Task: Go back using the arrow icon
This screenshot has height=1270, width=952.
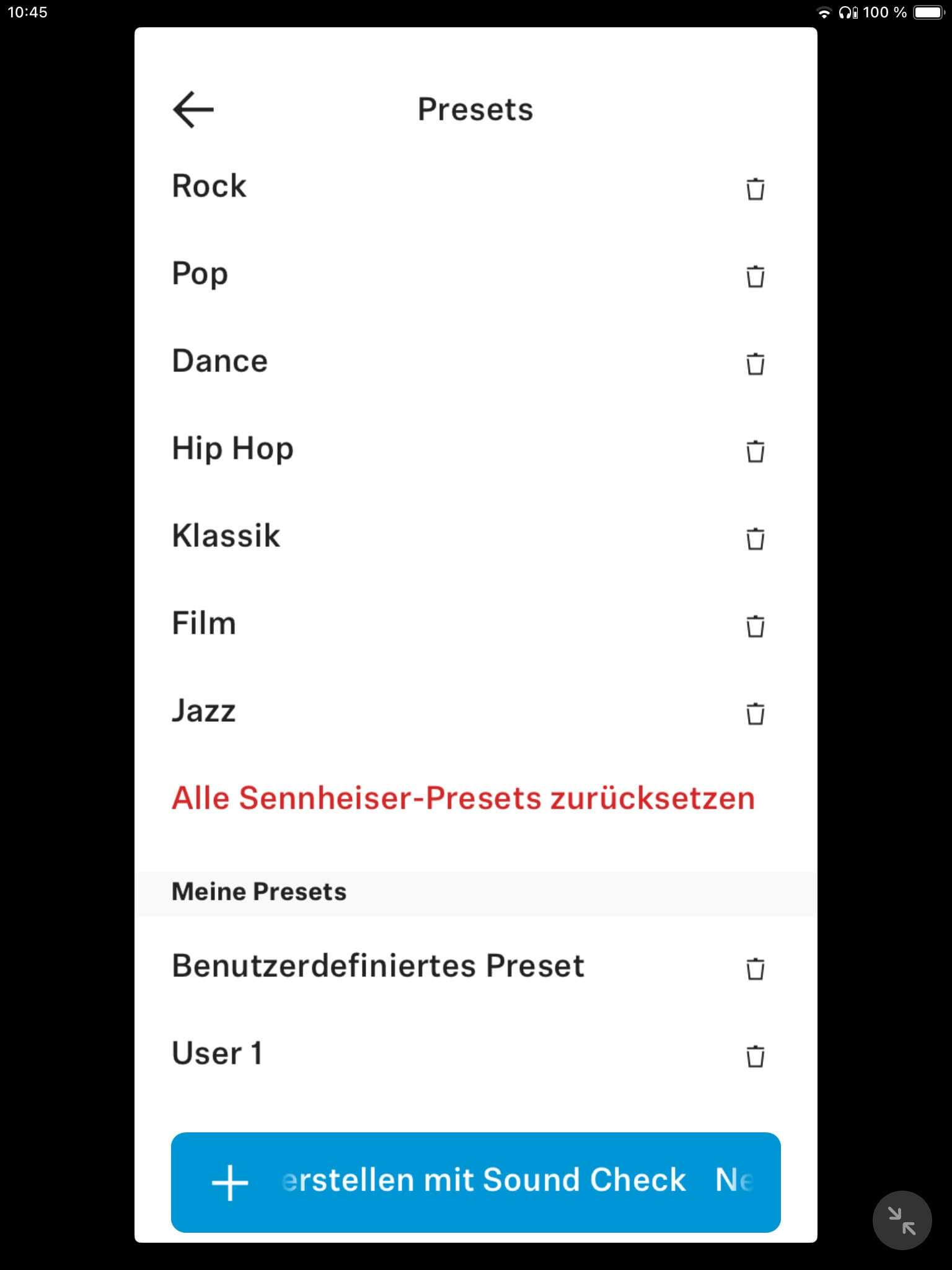Action: point(193,110)
